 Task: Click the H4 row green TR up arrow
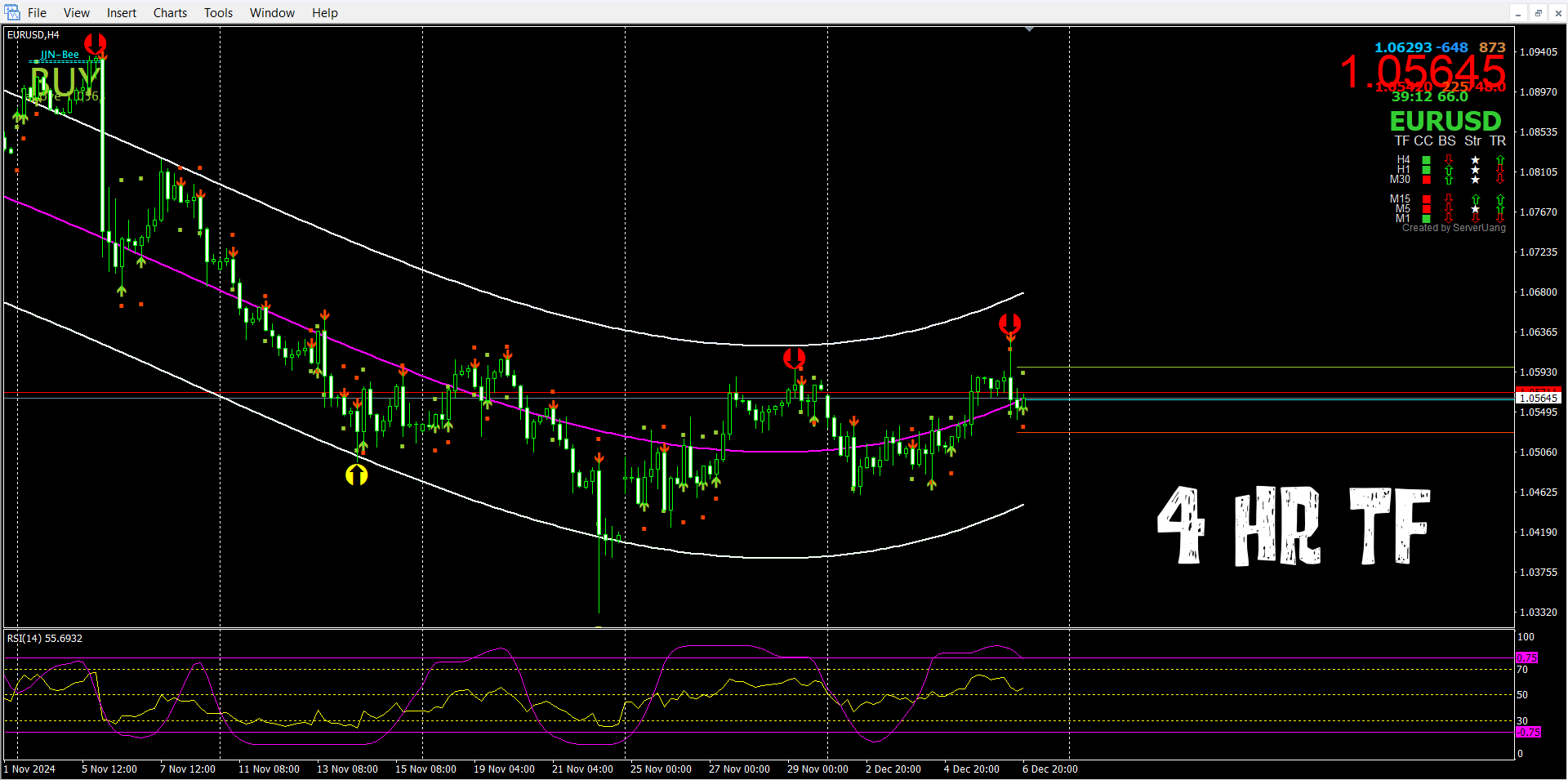tap(1500, 160)
